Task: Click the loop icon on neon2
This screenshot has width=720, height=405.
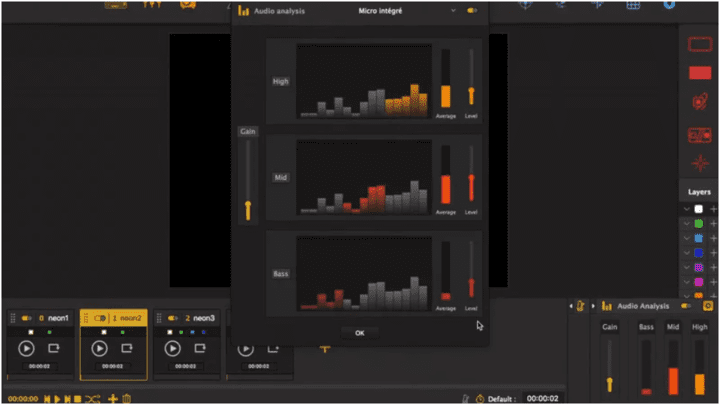Action: pos(127,349)
